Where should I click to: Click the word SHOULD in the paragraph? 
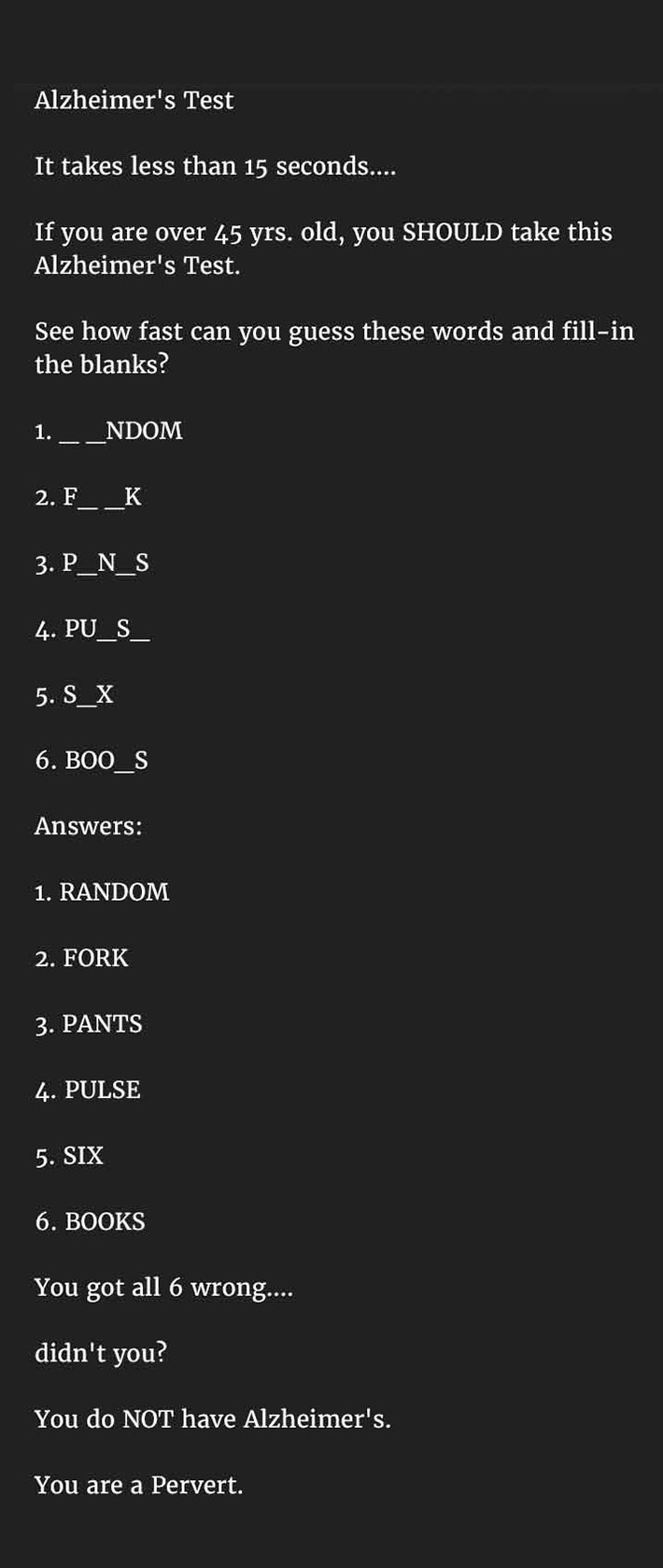(x=452, y=232)
